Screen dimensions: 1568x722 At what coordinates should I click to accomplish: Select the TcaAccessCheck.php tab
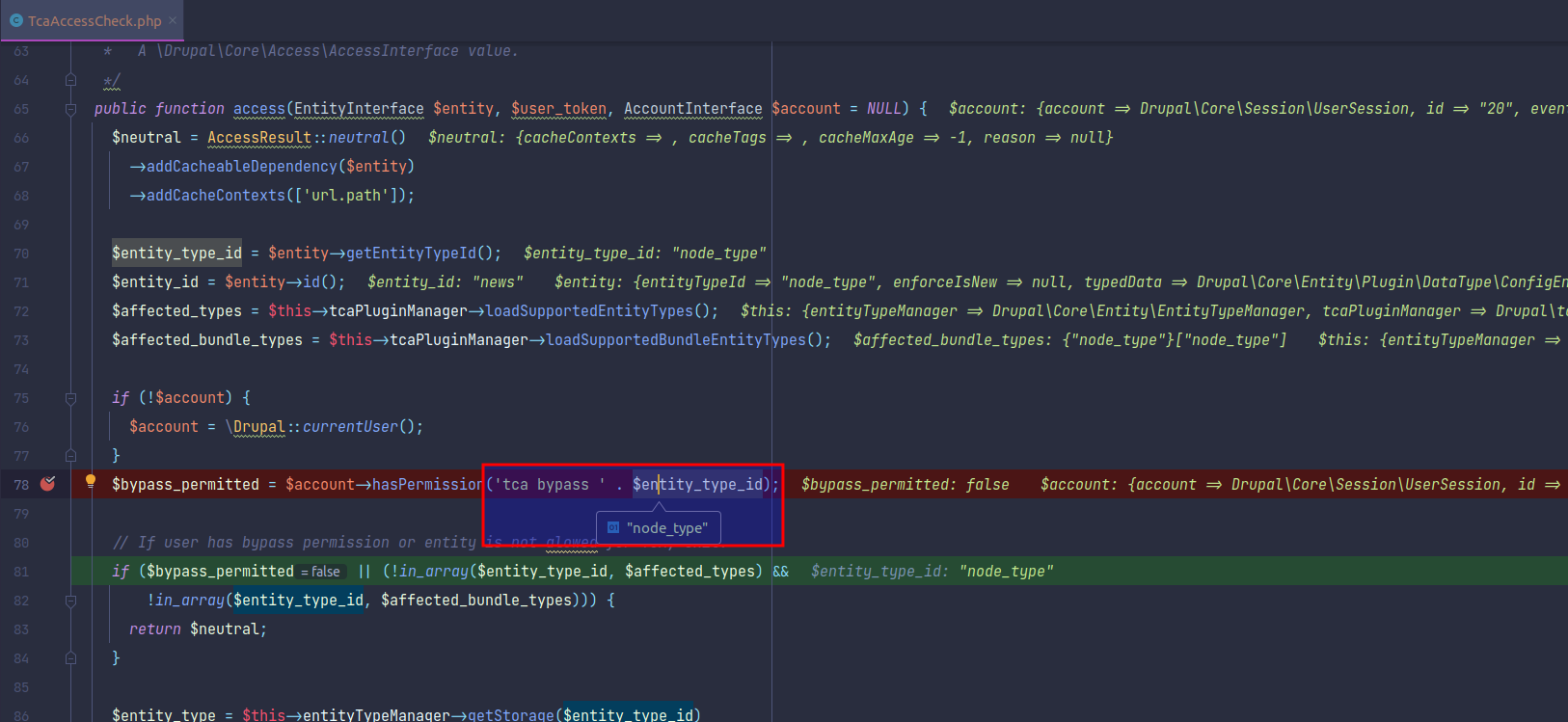tap(94, 20)
